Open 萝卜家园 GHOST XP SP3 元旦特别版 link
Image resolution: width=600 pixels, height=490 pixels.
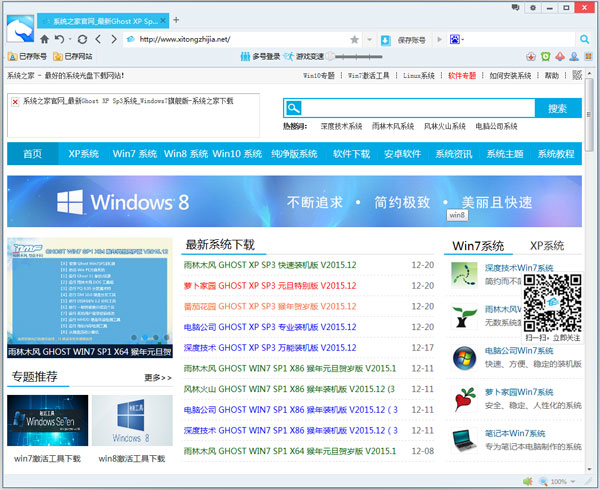click(x=270, y=285)
